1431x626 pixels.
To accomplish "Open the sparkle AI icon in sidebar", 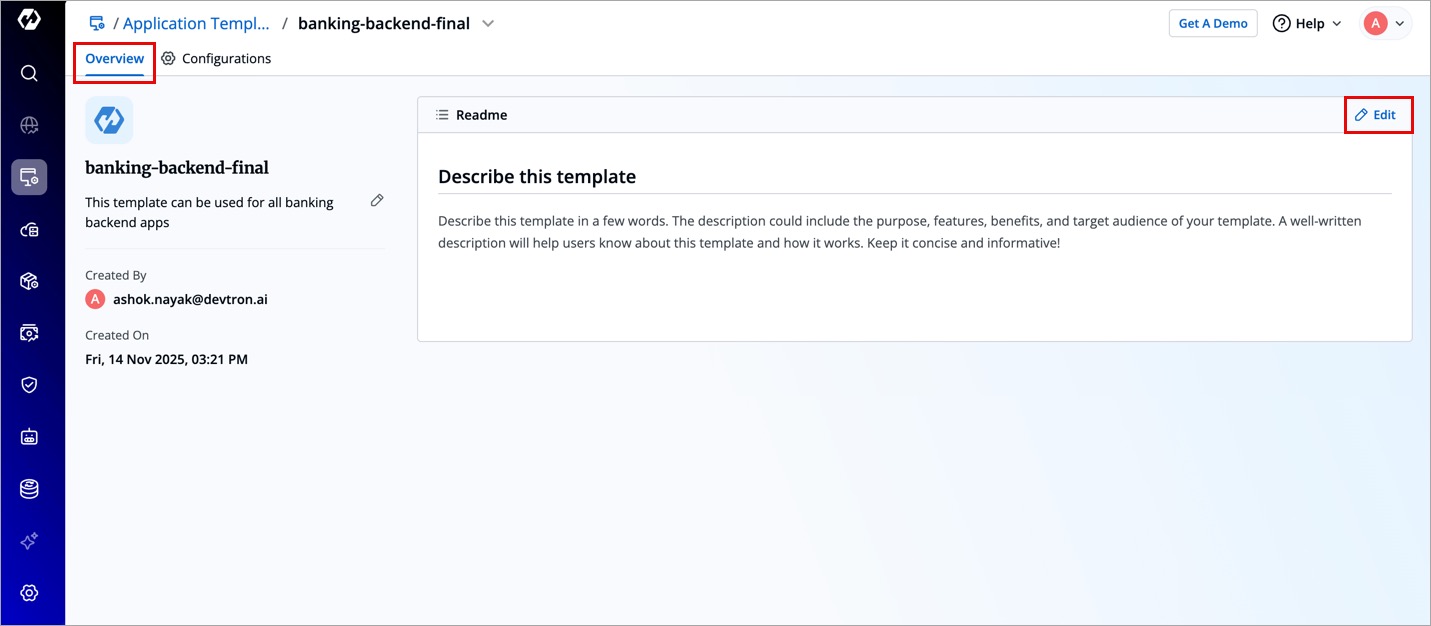I will pos(29,541).
